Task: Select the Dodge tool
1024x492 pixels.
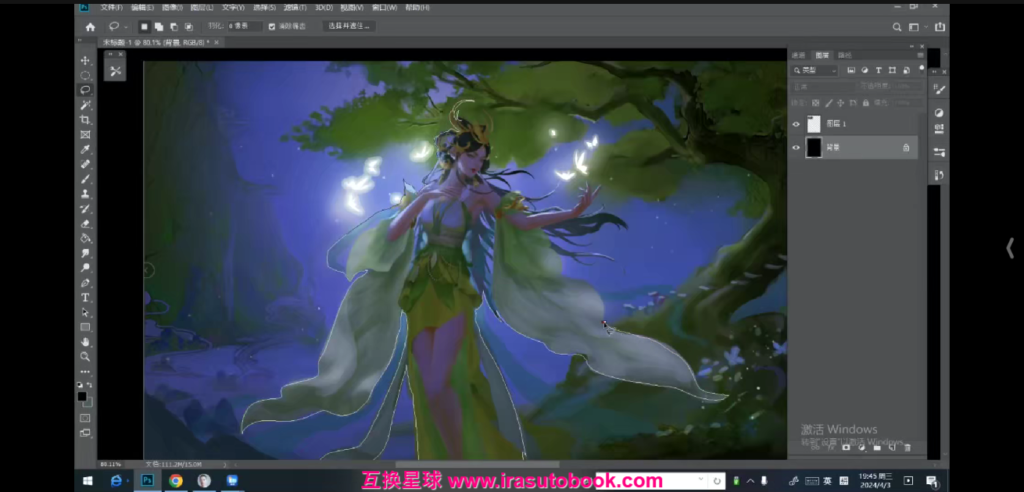Action: [85, 268]
